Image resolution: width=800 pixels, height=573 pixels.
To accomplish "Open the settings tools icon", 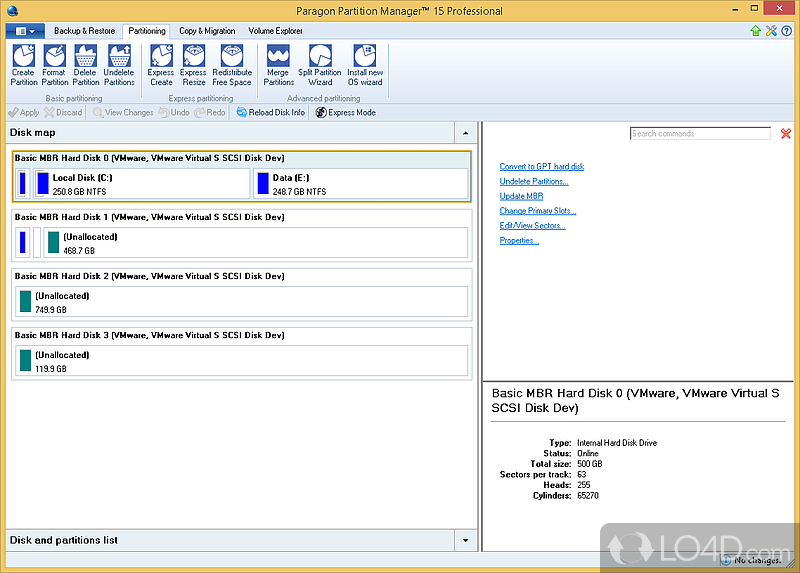I will tap(771, 31).
